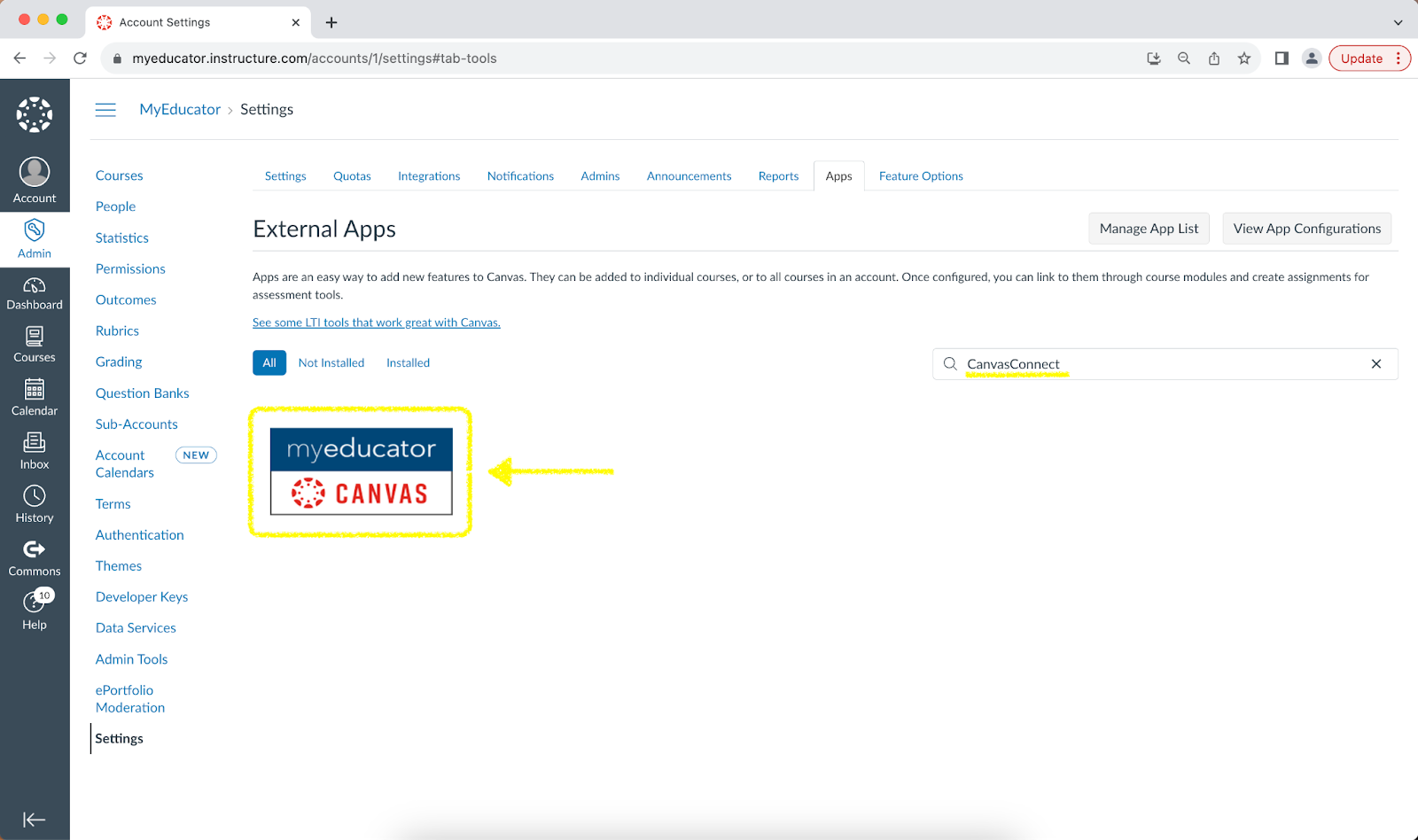Close the Account Settings browser tab

(296, 22)
